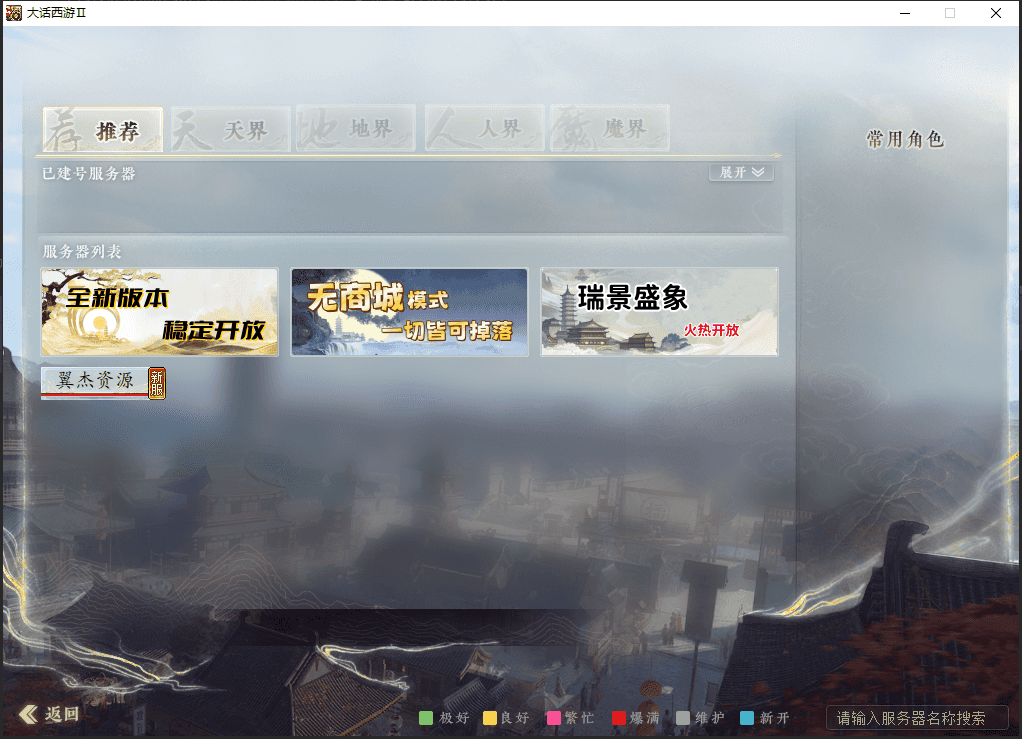Switch to the 推荐 tab

click(103, 130)
